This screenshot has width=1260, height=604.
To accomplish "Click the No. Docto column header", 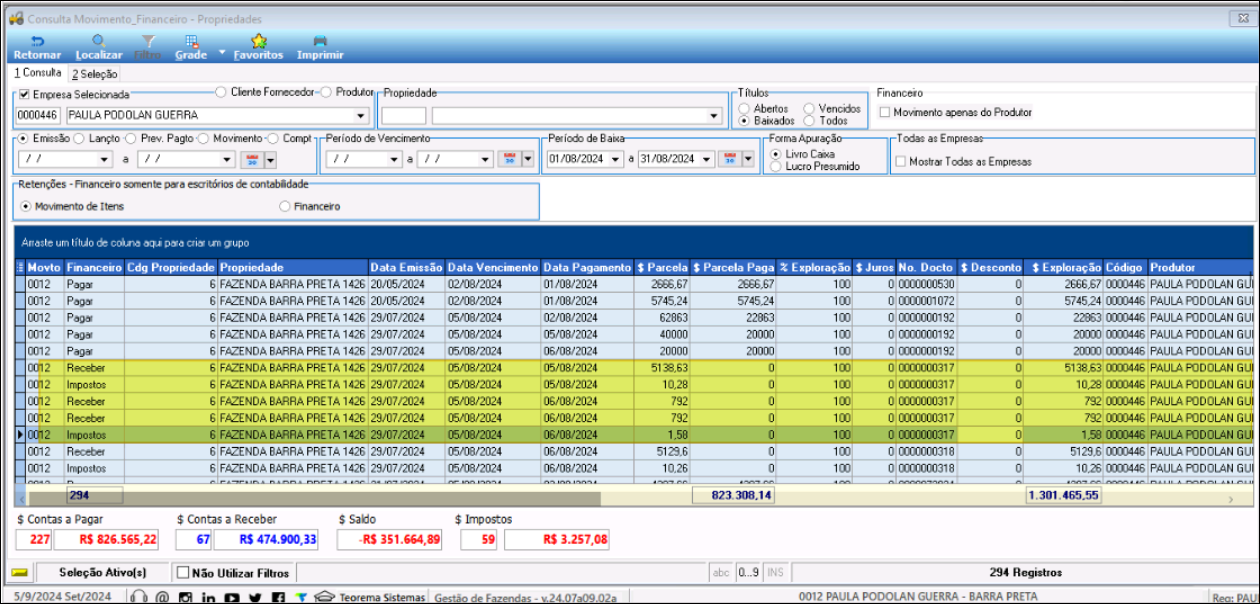I will point(926,268).
